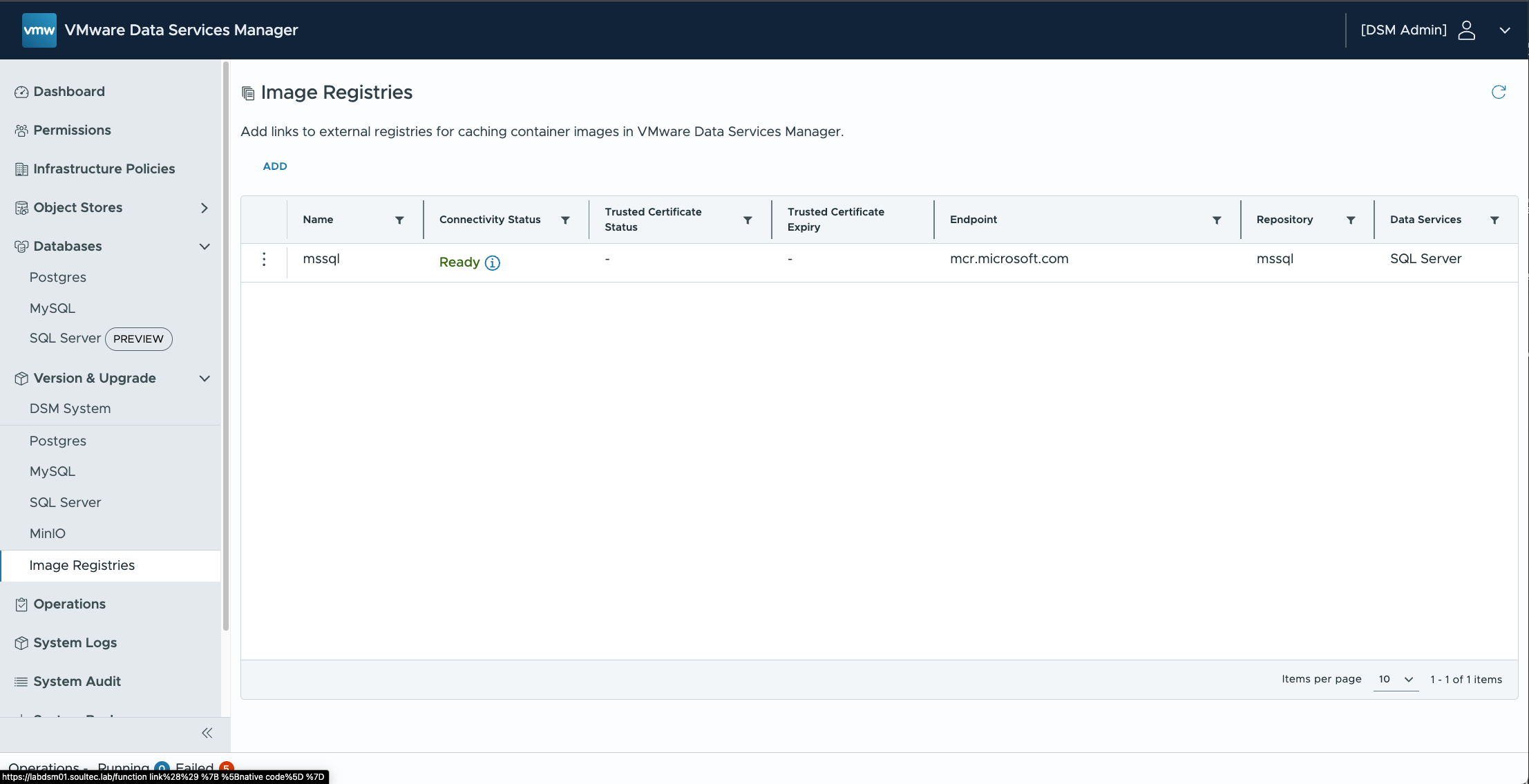Click the Repository column filter icon

click(x=1351, y=220)
